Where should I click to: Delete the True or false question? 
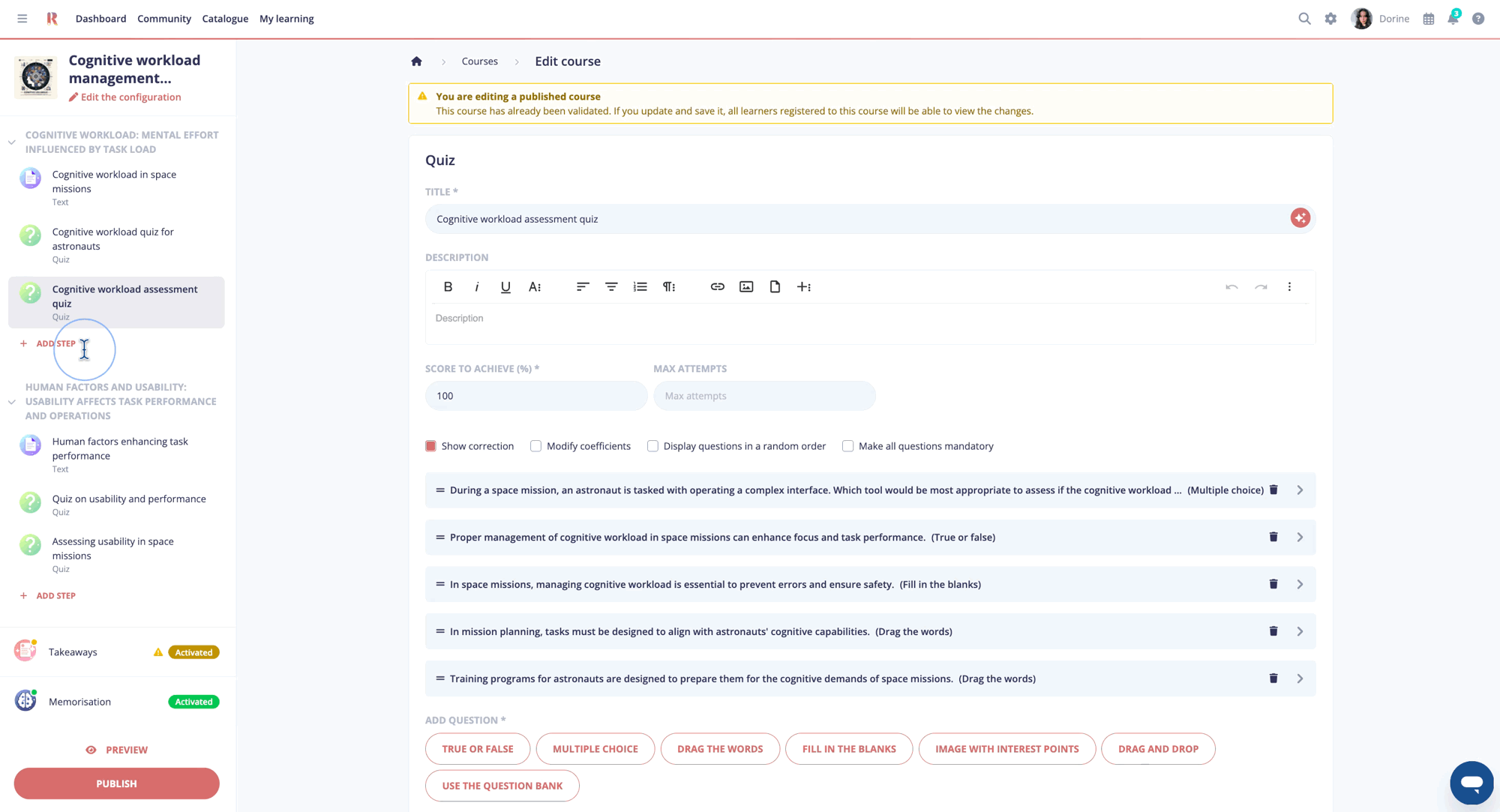[1273, 537]
